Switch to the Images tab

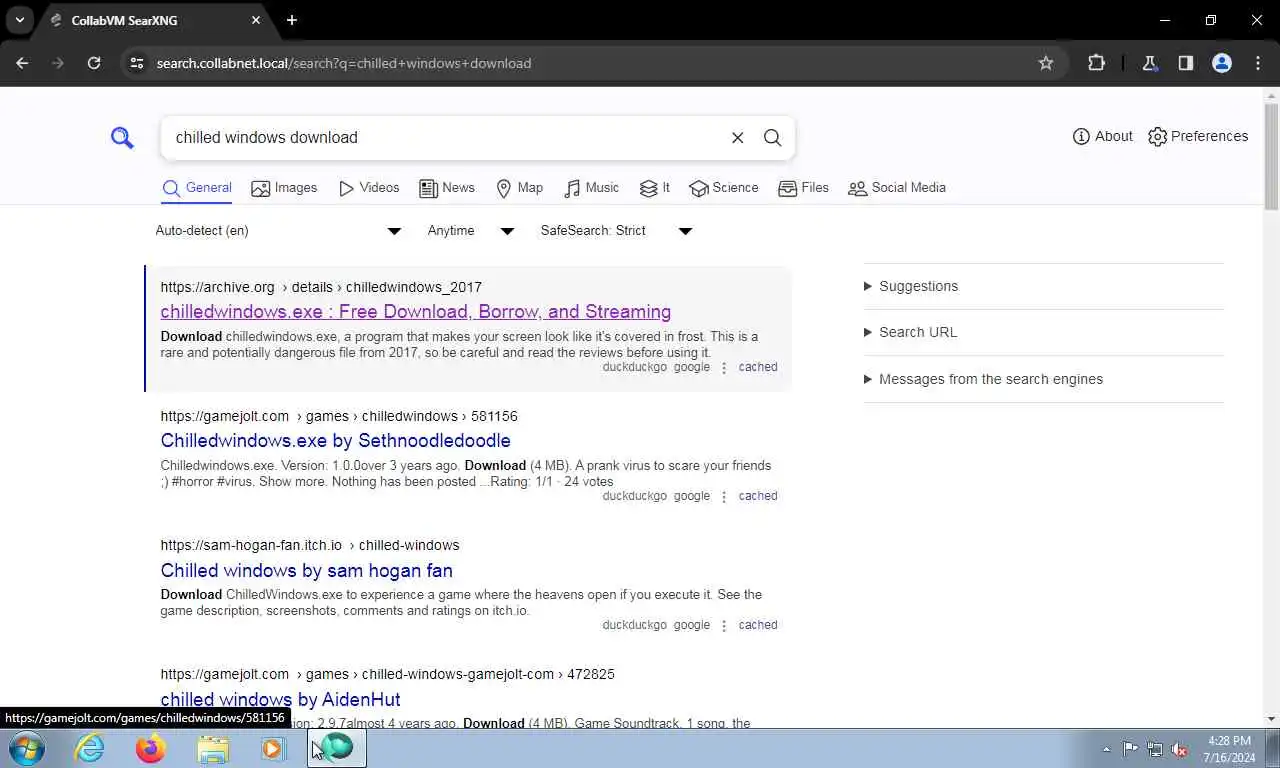(284, 188)
